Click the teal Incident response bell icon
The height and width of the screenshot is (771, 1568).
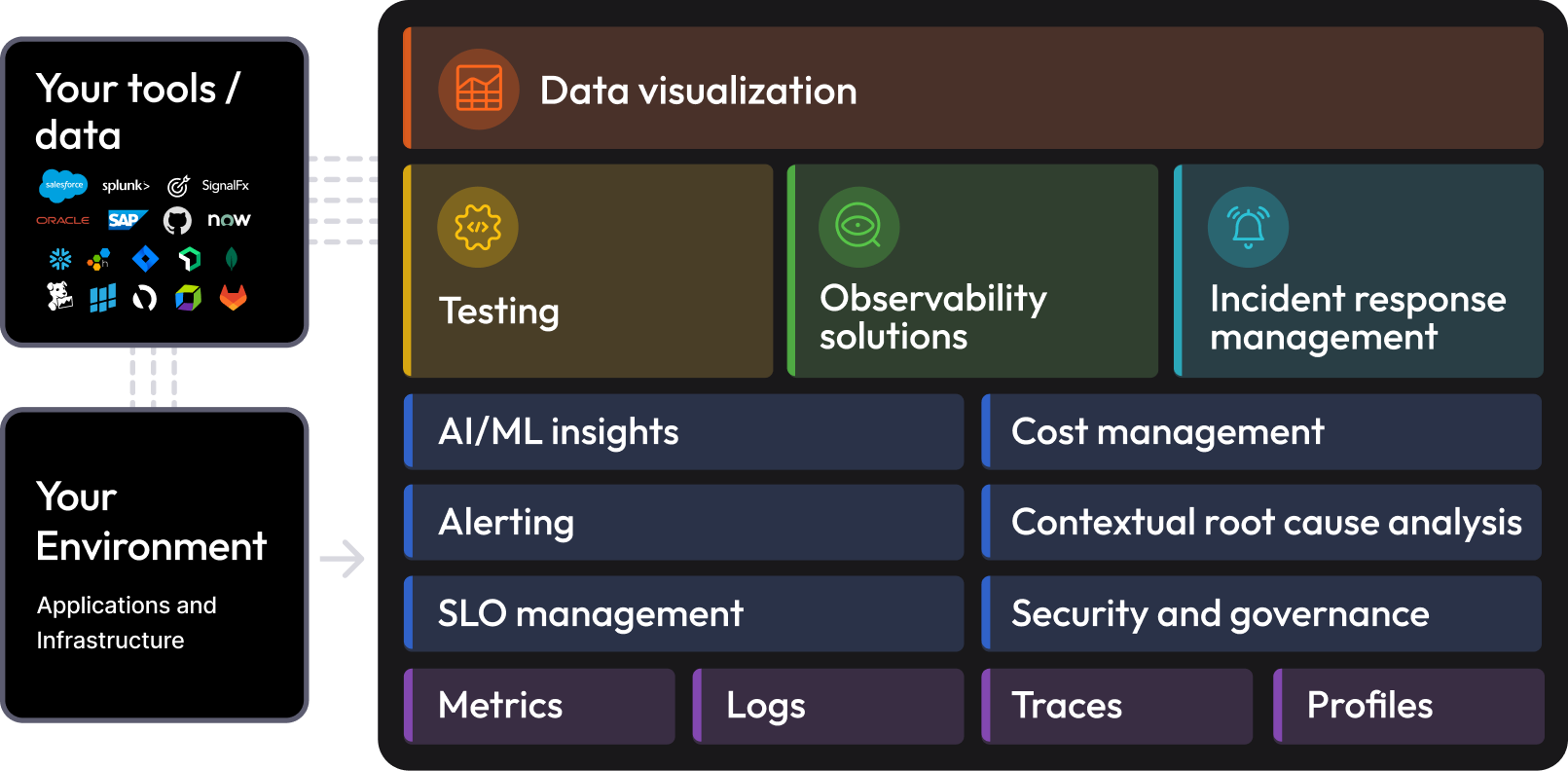coord(1248,227)
